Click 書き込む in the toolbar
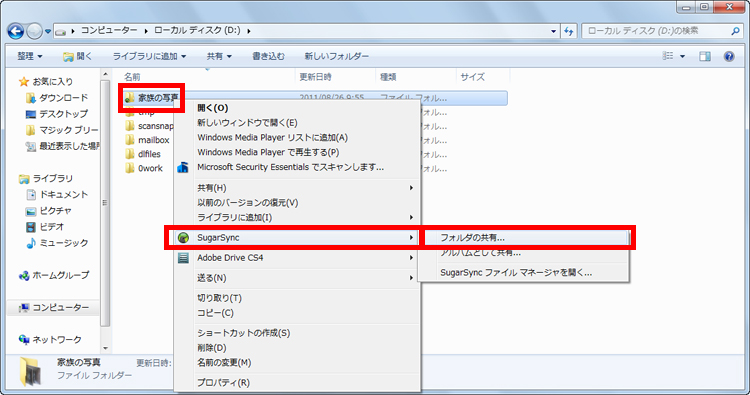Viewport: 750px width, 395px height. coord(268,56)
